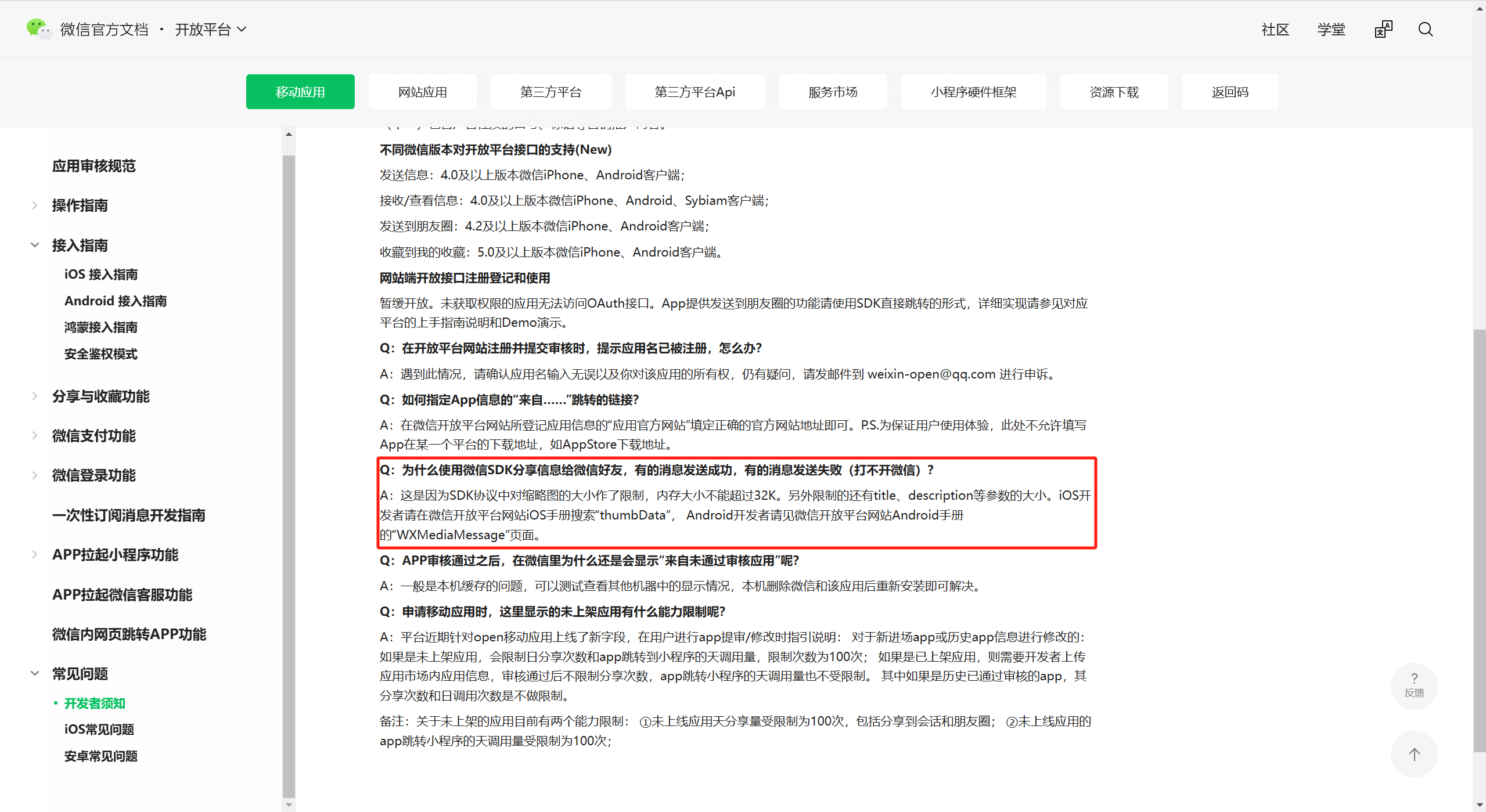Click heading 网站端开放接口注册登记和使用
Screen dimensions: 1486x812
tap(465, 277)
